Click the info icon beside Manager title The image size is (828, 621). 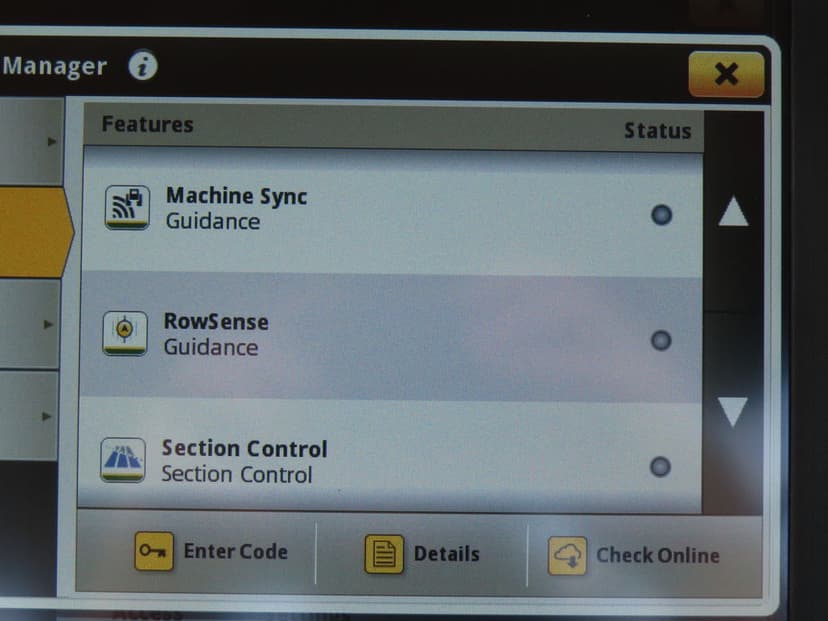click(143, 67)
